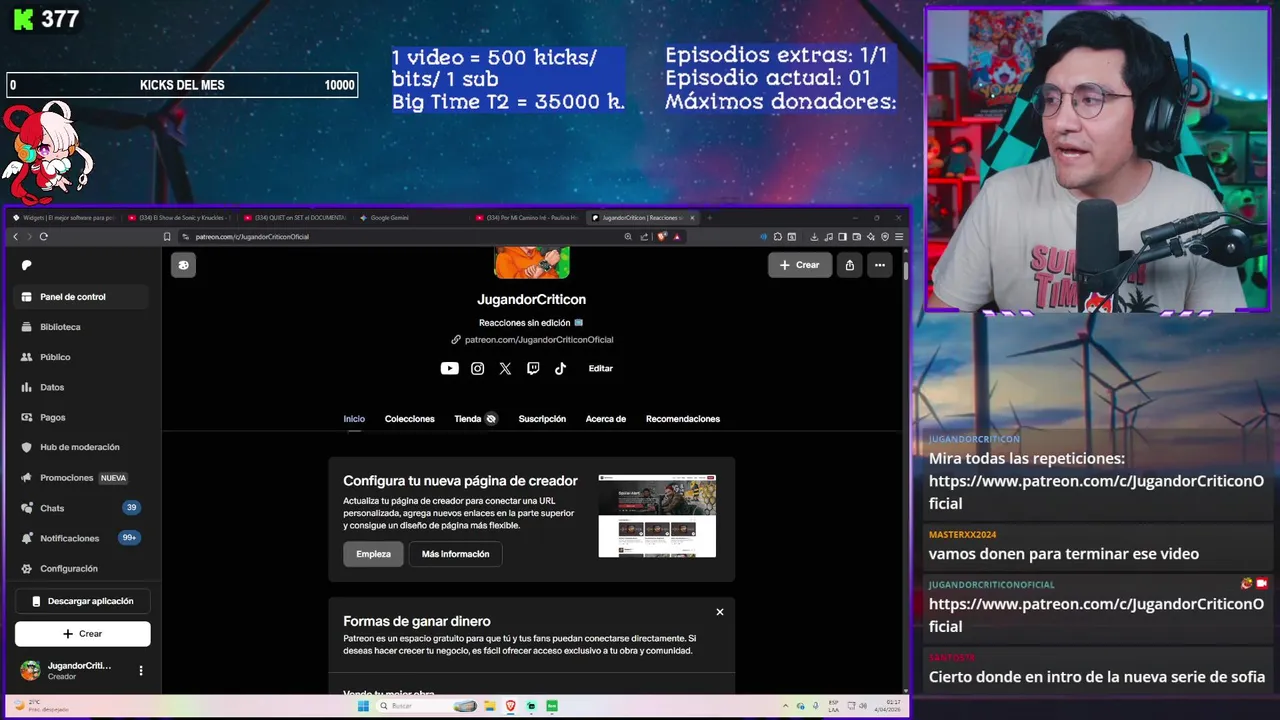The image size is (1280, 720).
Task: Open File Explorer from taskbar
Action: [x=490, y=706]
